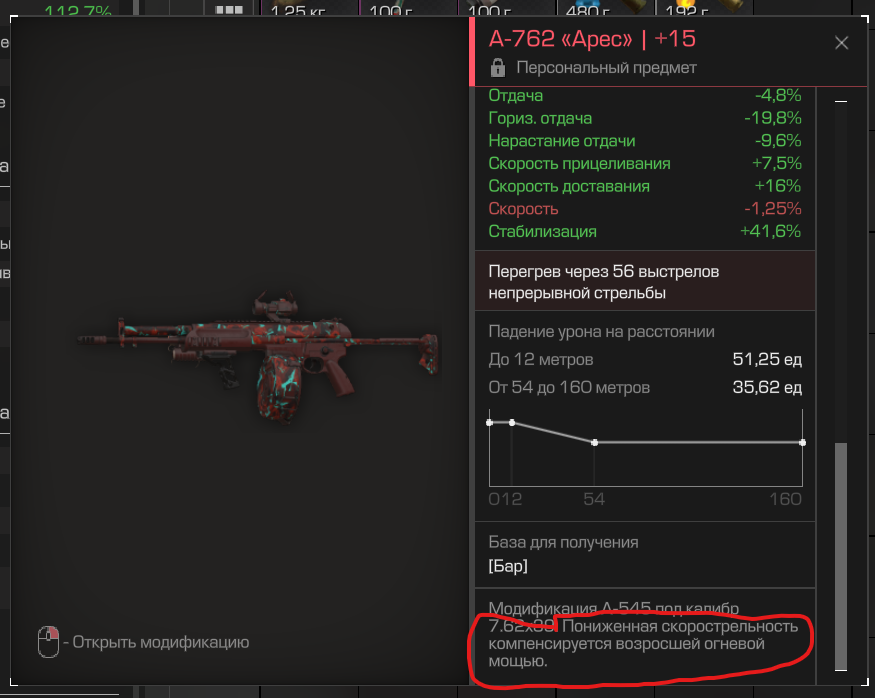Image resolution: width=875 pixels, height=698 pixels.
Task: Open weapon modification via Открыть модификацию
Action: coord(161,642)
